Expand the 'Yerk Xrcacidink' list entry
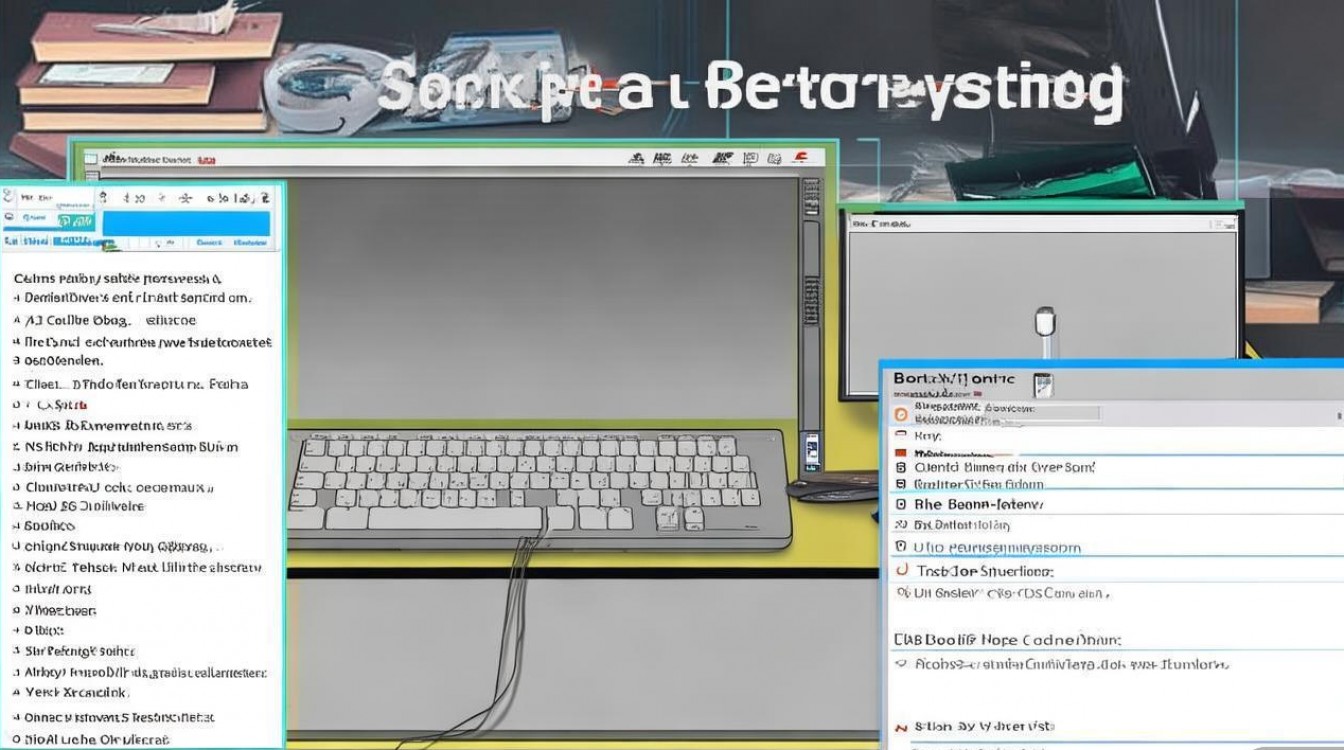The width and height of the screenshot is (1344, 750). [17, 692]
